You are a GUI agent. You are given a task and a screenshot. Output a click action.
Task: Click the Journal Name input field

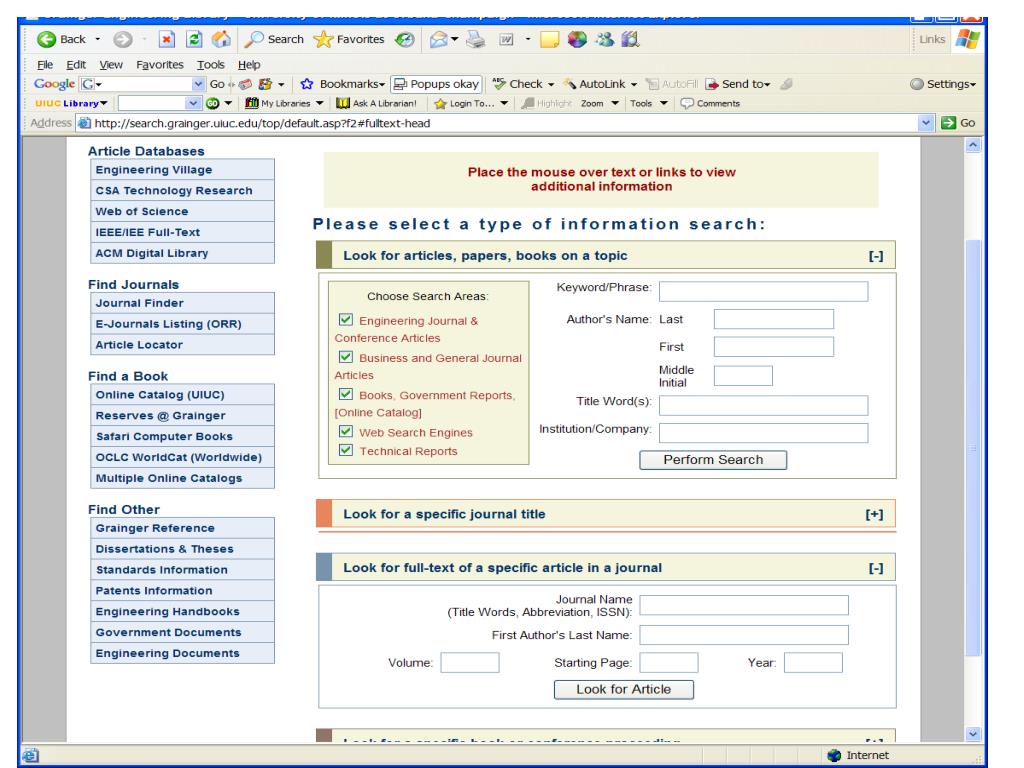(x=744, y=605)
